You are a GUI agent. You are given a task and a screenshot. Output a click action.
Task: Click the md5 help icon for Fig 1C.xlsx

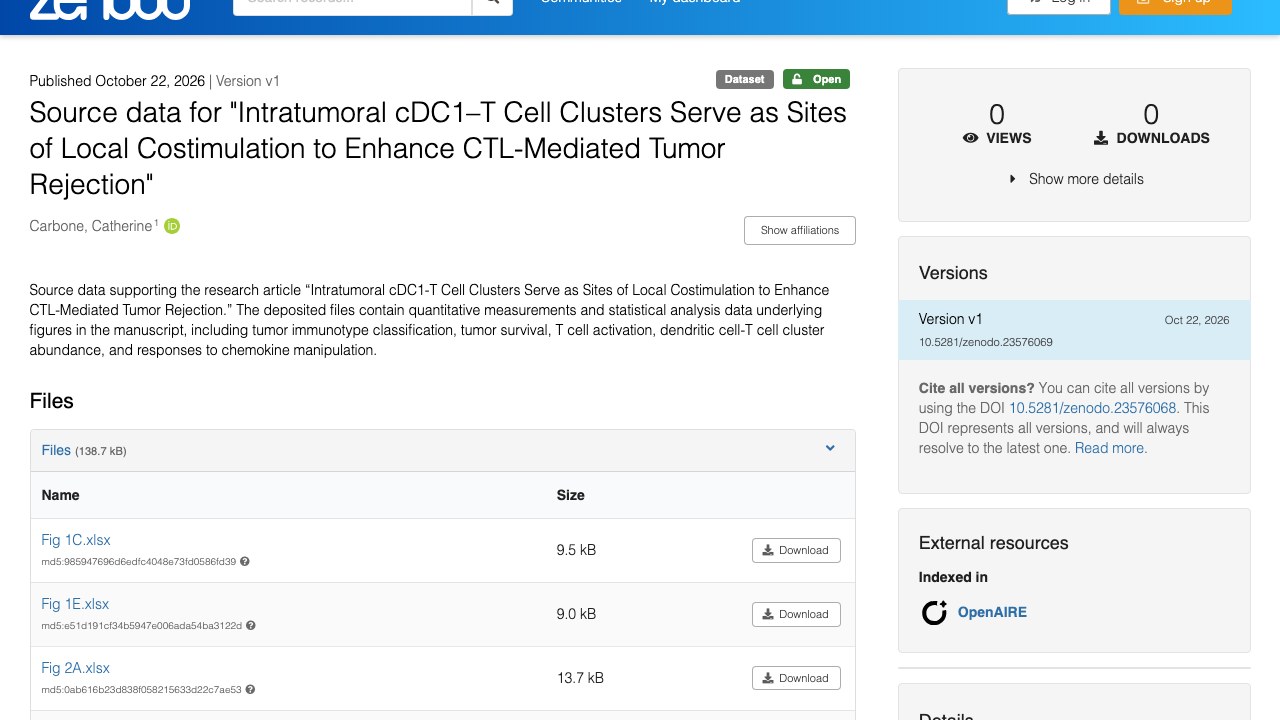[x=245, y=562]
